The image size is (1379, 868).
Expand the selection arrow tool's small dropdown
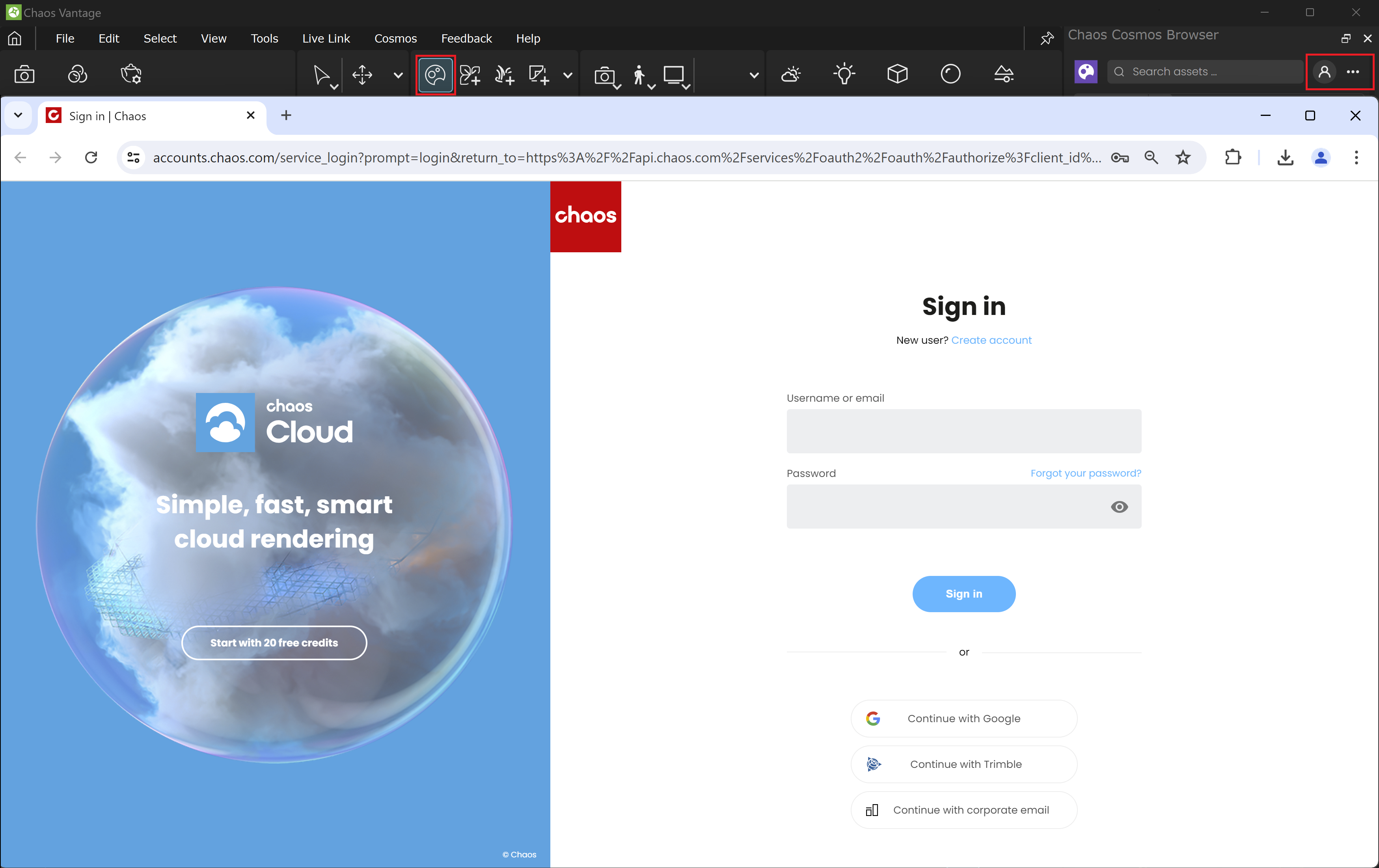[334, 86]
